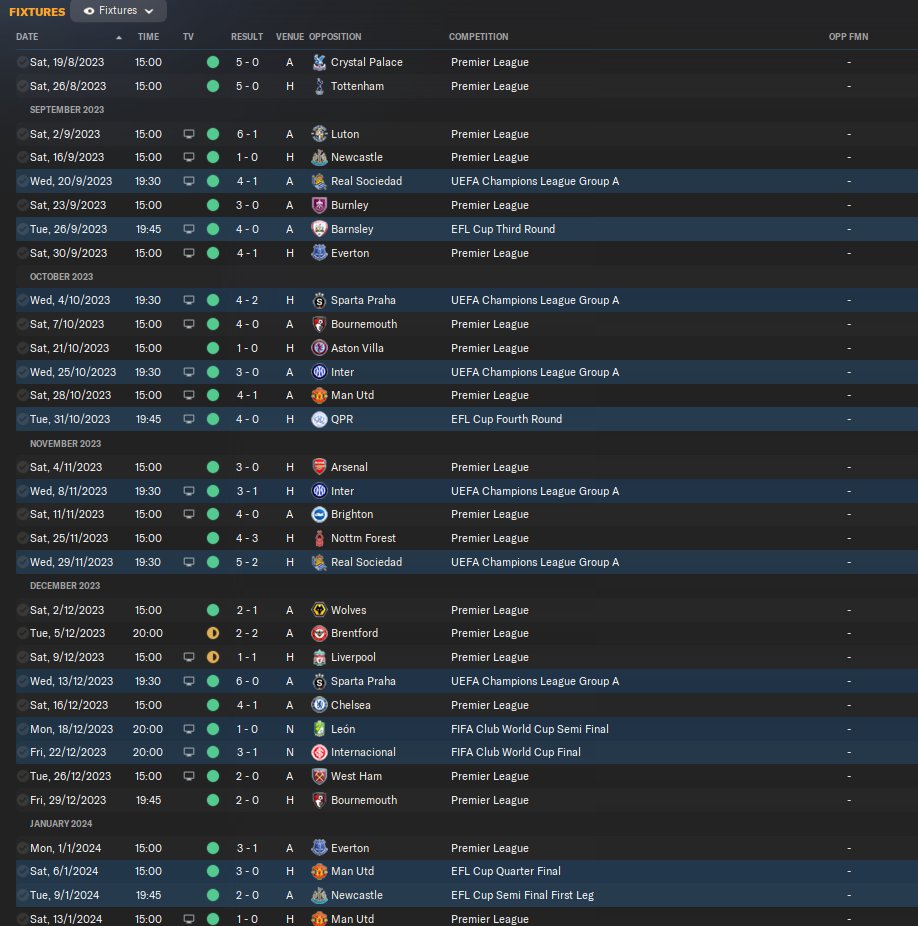Open Man Utd opposition link on 28/10/2023

point(352,395)
